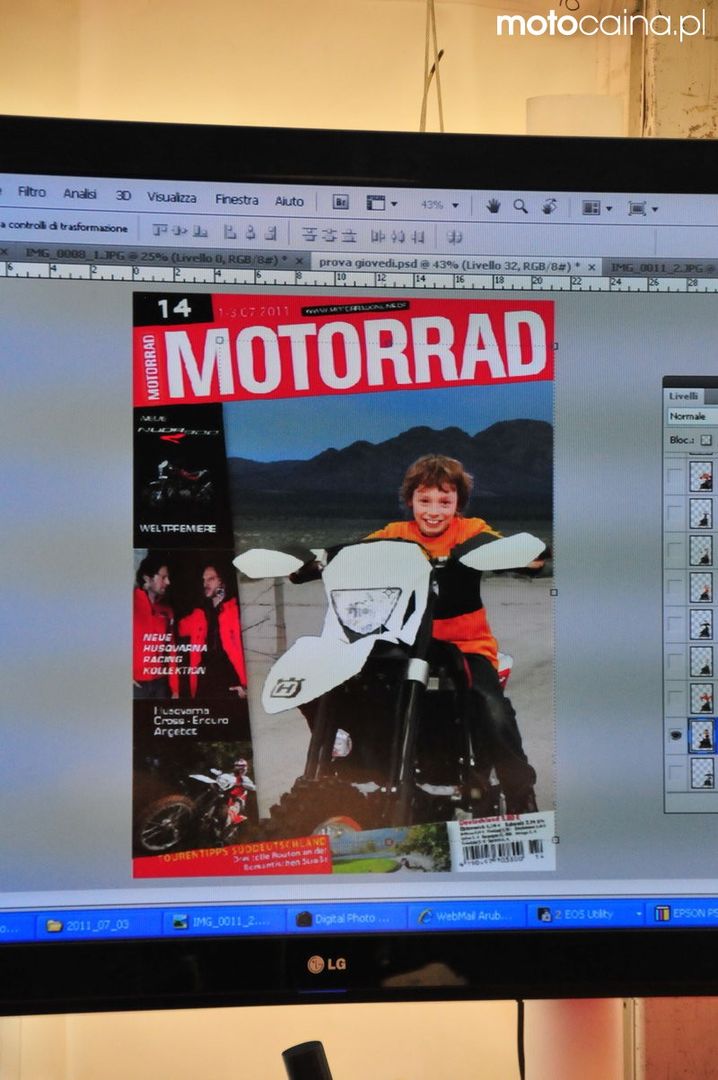Expand the Screen Mode dropdown arrow
The height and width of the screenshot is (1080, 718).
point(655,209)
